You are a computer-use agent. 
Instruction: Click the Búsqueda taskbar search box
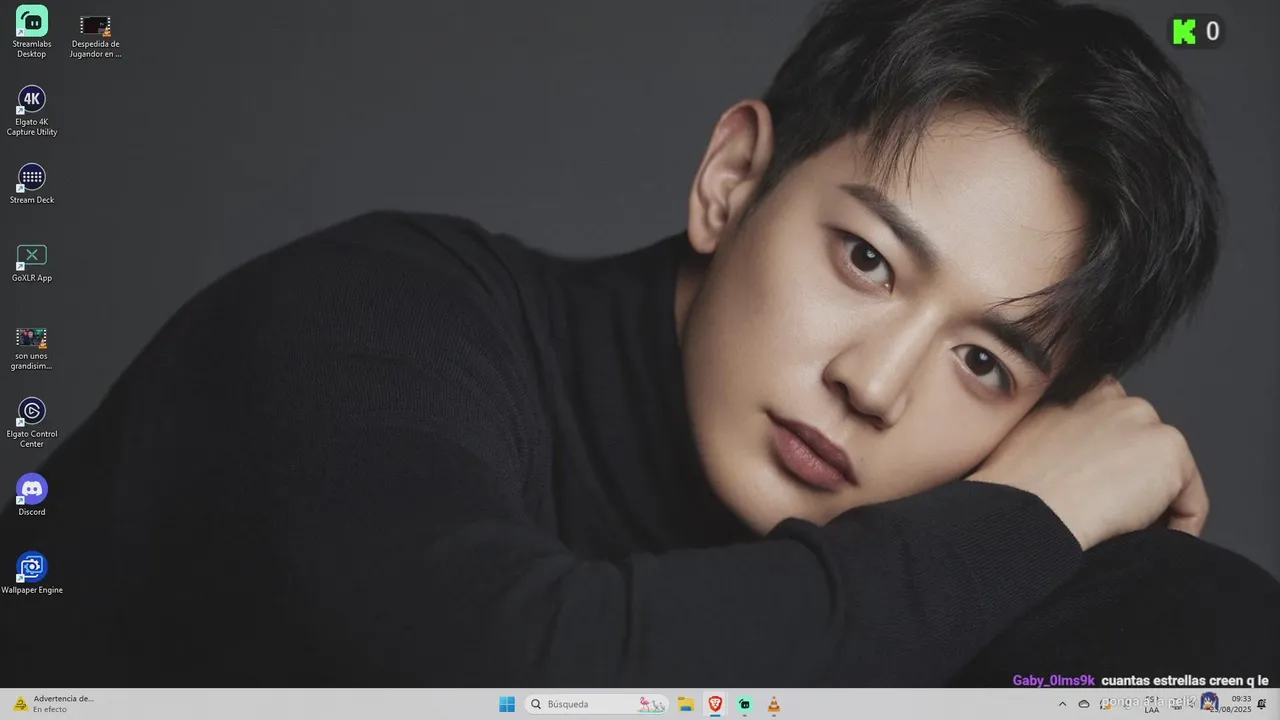tap(597, 704)
